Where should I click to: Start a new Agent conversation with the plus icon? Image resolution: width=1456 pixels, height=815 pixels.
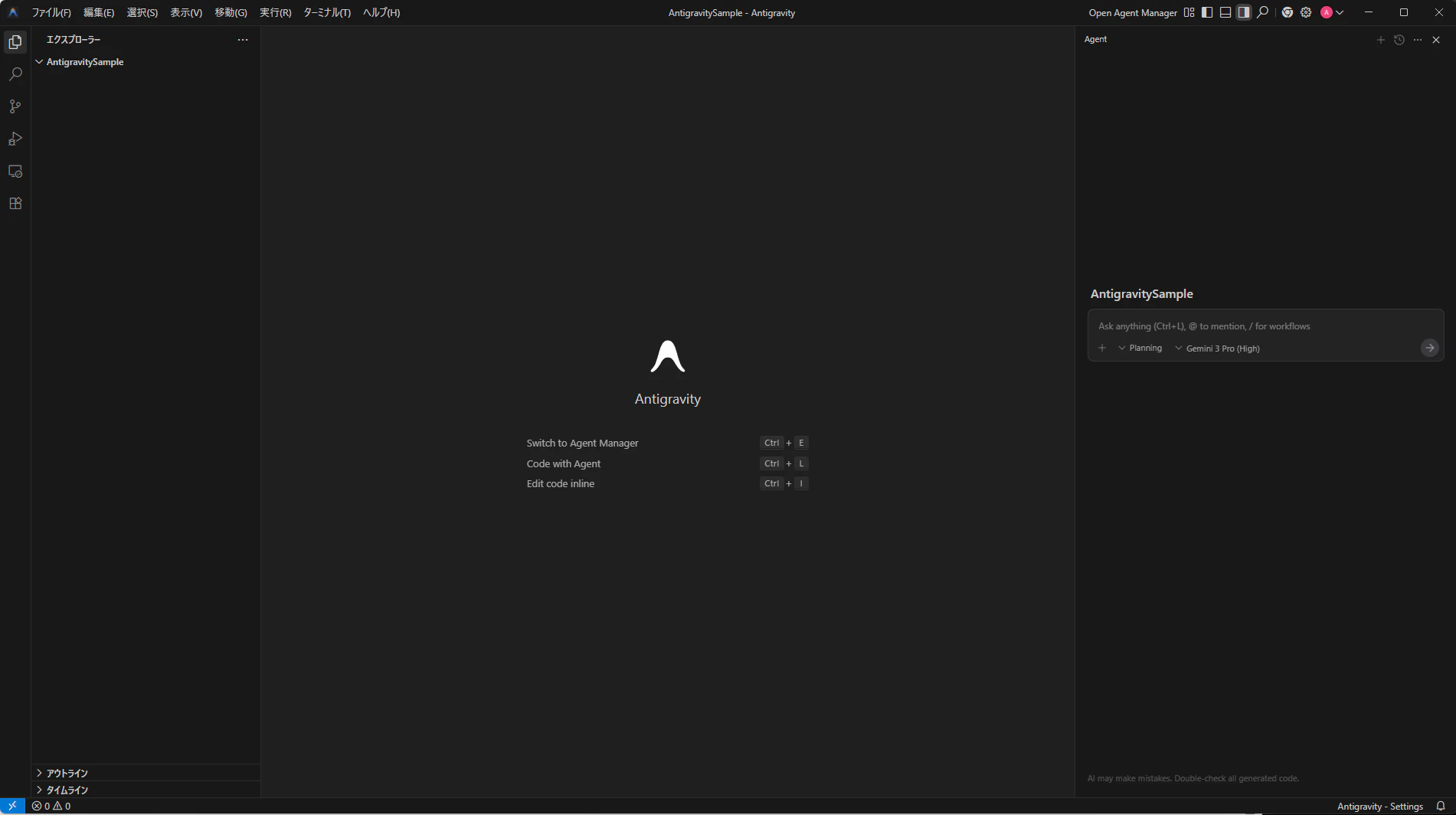tap(1381, 40)
